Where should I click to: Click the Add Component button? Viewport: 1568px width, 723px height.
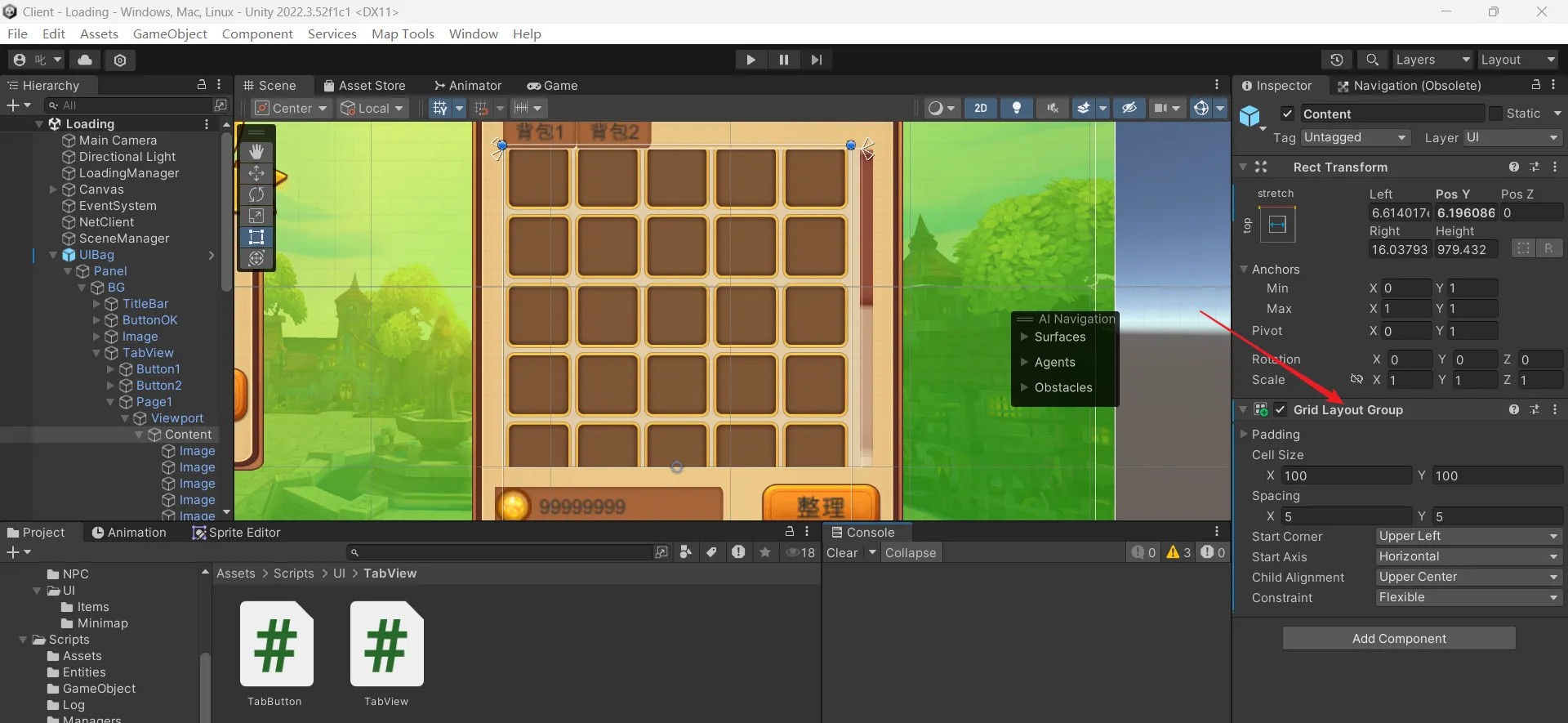1399,639
